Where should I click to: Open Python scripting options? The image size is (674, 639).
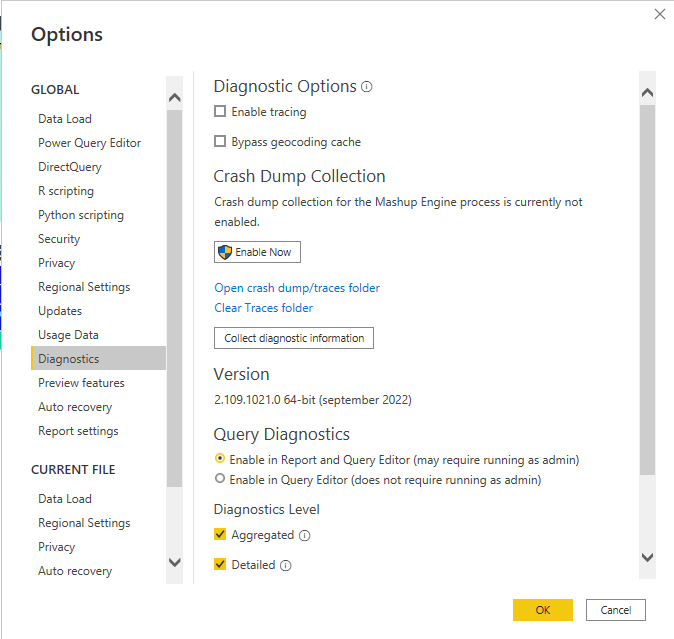pyautogui.click(x=81, y=215)
